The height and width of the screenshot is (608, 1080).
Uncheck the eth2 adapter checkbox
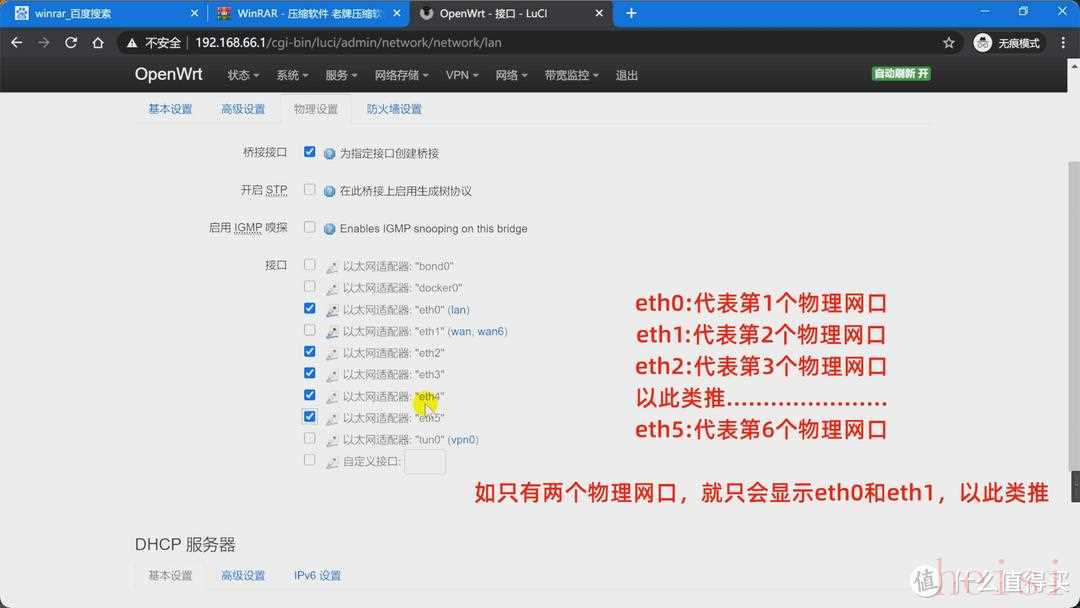pyautogui.click(x=310, y=352)
